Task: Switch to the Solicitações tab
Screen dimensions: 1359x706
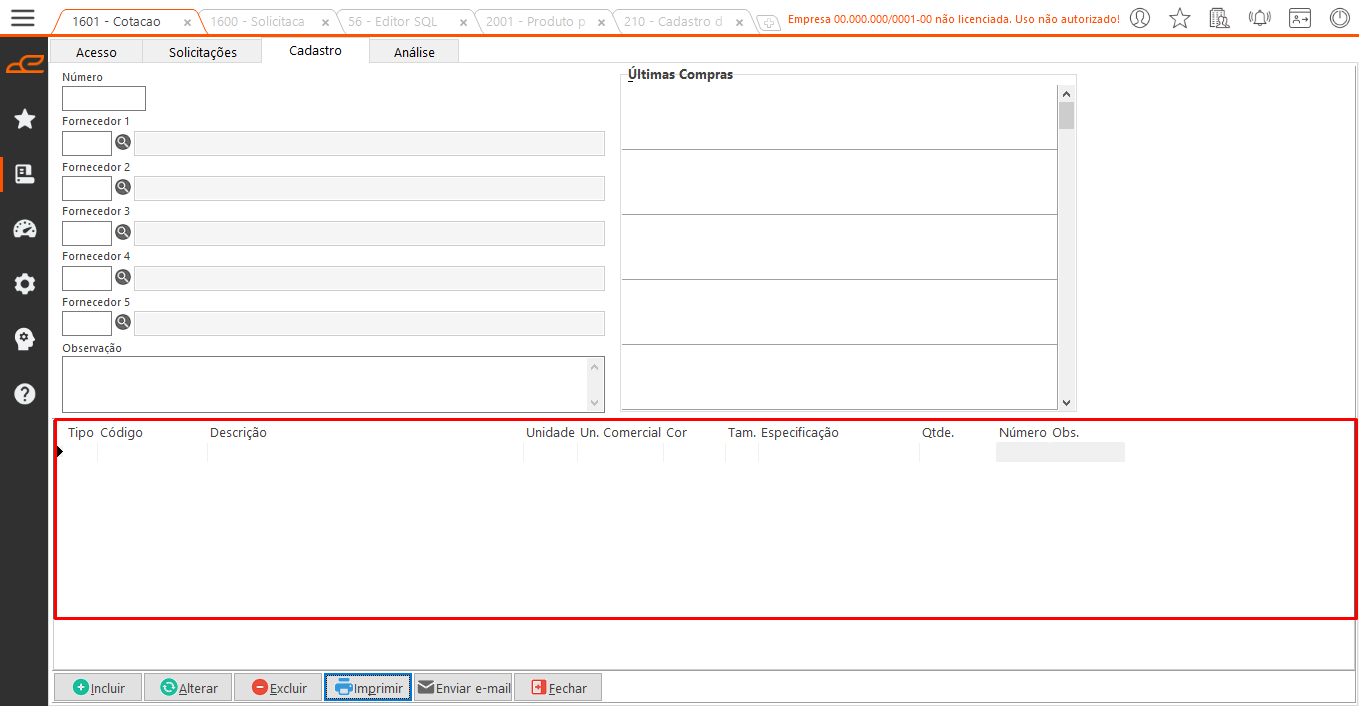Action: 203,52
